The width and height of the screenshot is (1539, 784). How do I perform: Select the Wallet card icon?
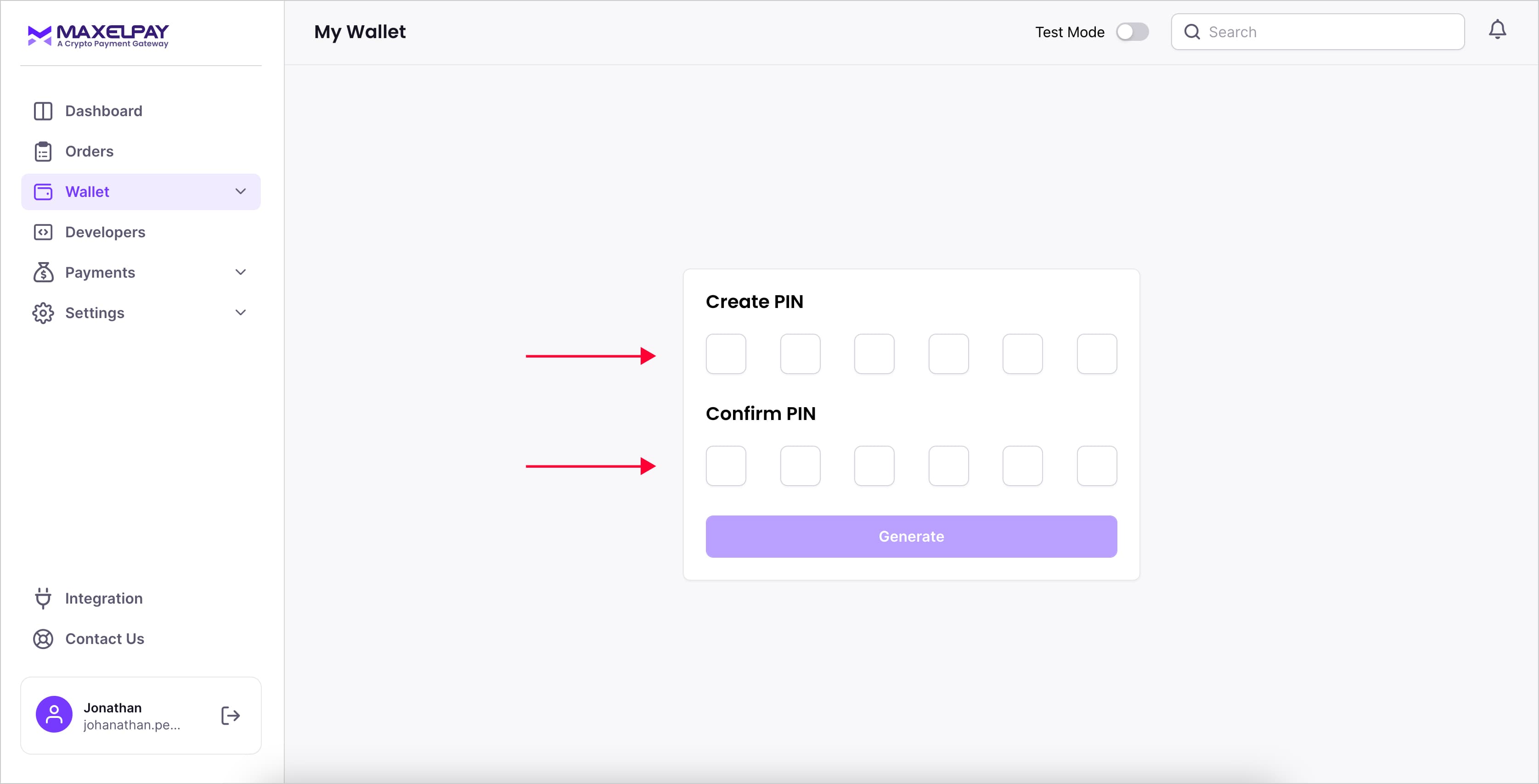43,192
